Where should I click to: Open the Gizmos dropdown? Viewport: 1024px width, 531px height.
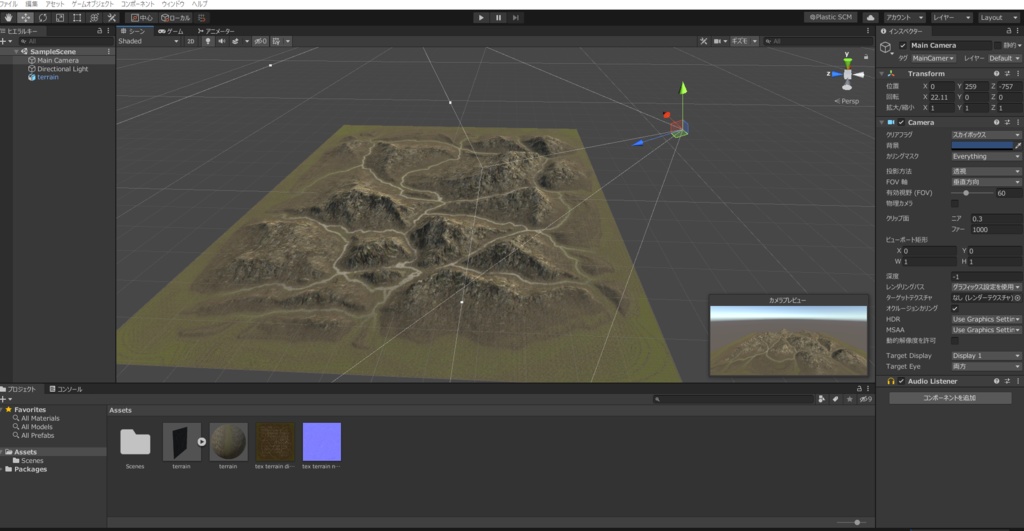pyautogui.click(x=744, y=41)
